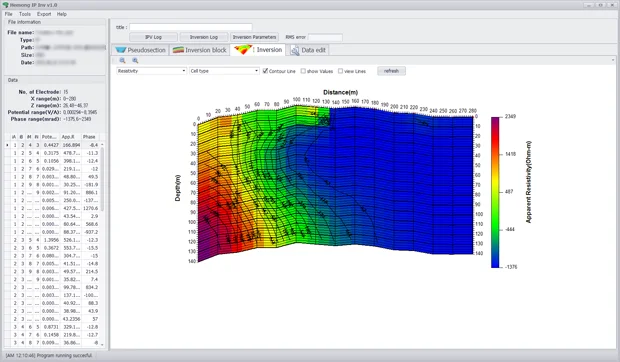Click the legend maximum value 2349
Image resolution: width=620 pixels, height=362 pixels.
coord(510,117)
